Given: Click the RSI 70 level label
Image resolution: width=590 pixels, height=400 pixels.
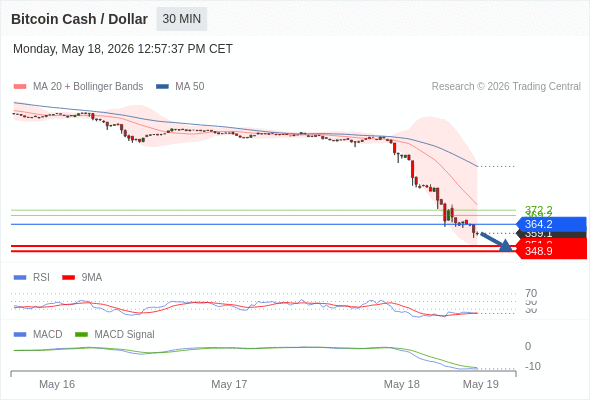Looking at the screenshot, I should pyautogui.click(x=531, y=293).
